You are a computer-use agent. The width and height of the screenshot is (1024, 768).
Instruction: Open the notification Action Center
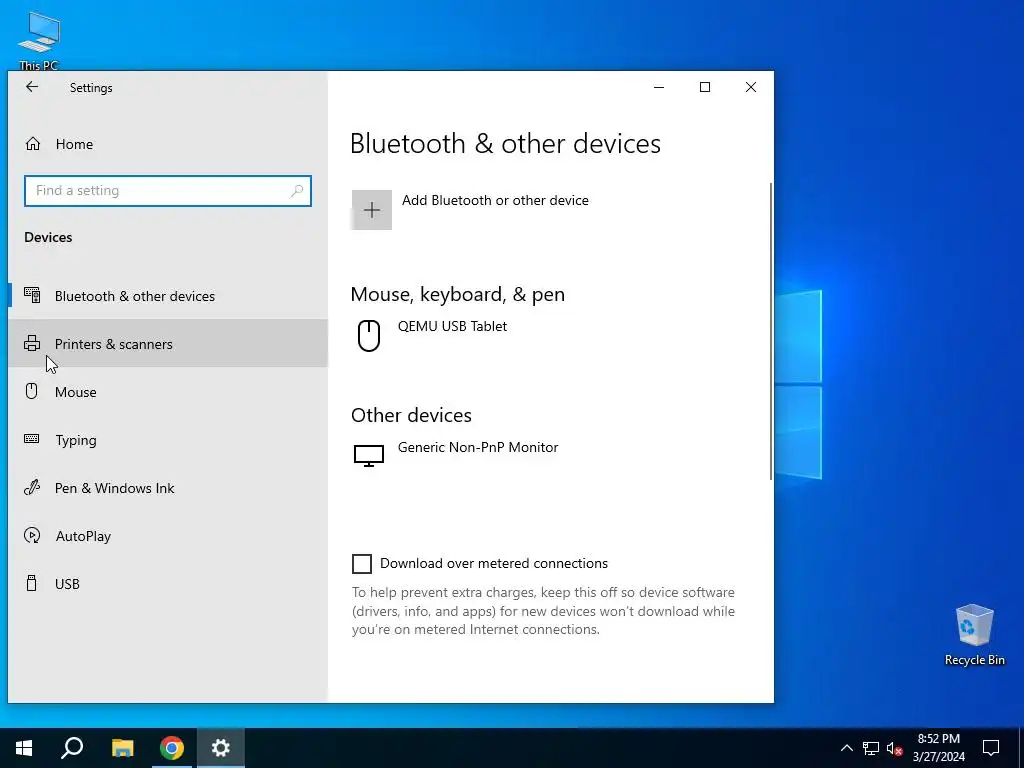tap(991, 748)
